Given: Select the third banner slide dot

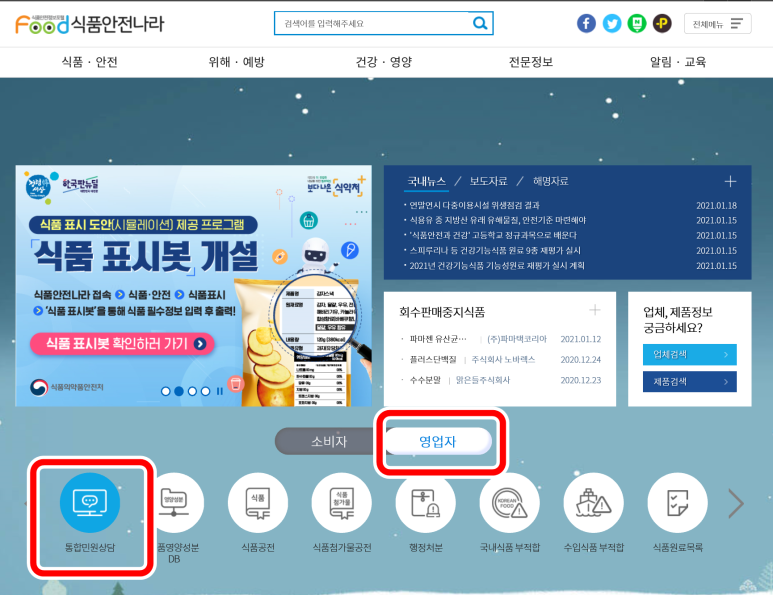Looking at the screenshot, I should coord(192,391).
